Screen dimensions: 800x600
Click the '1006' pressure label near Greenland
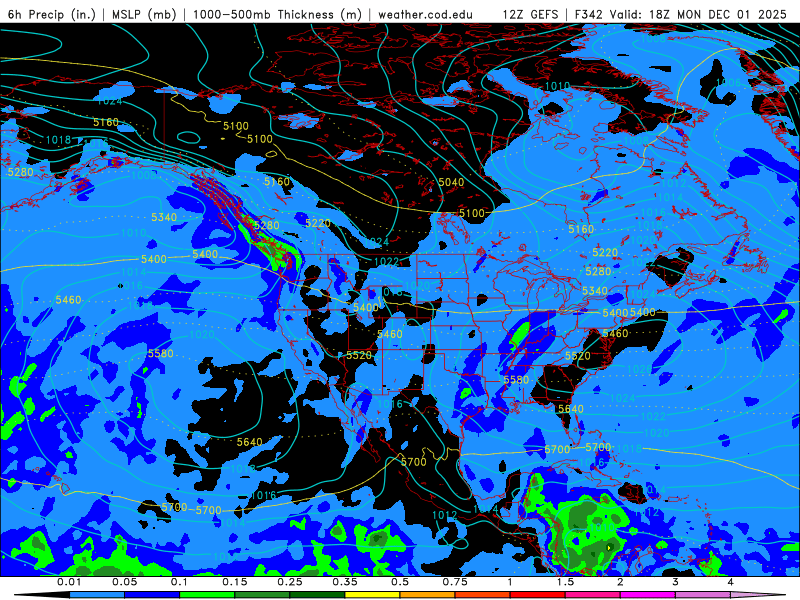[728, 83]
